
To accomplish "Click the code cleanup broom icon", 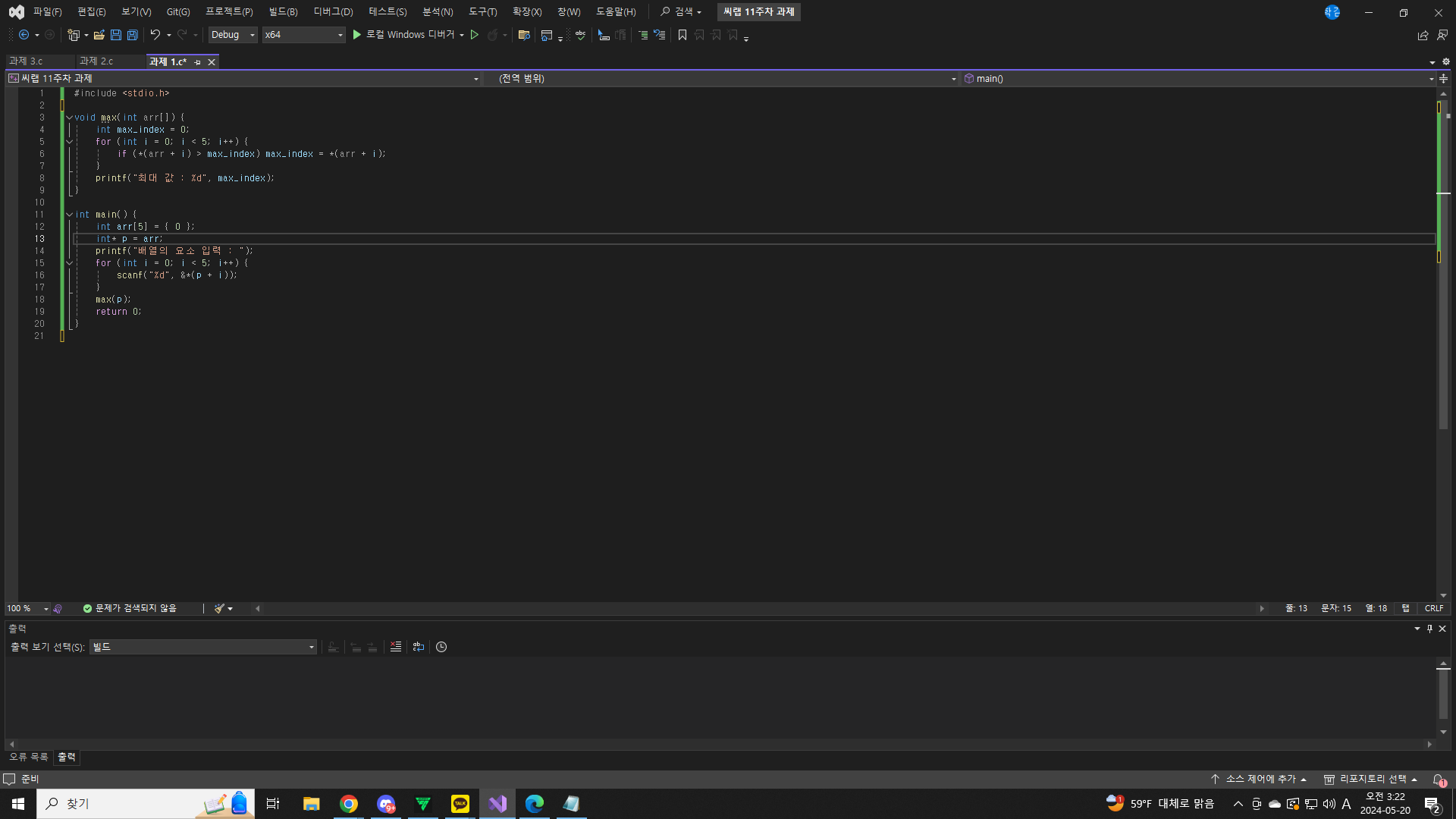I will (x=219, y=608).
